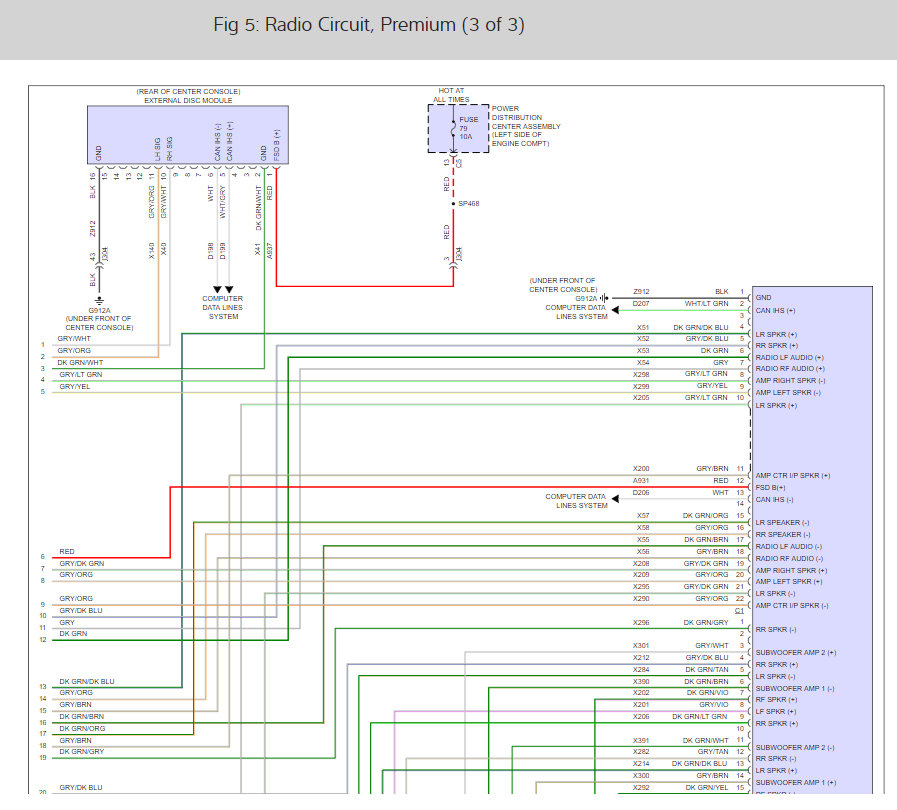Viewport: 897px width, 810px height.
Task: Click the X296 circuit code
Action: (641, 623)
